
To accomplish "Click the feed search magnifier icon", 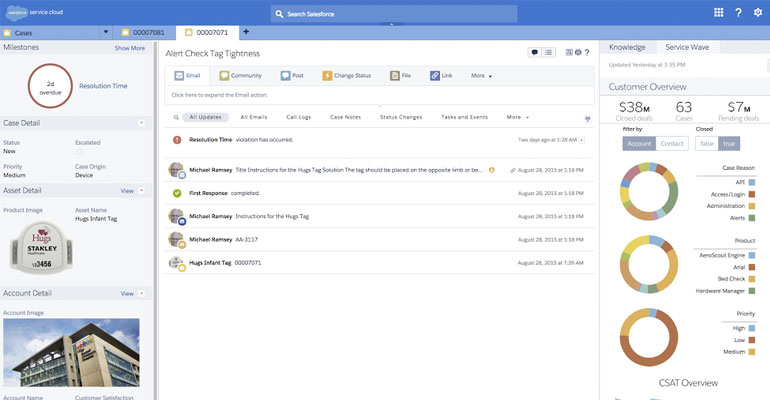I will [176, 117].
